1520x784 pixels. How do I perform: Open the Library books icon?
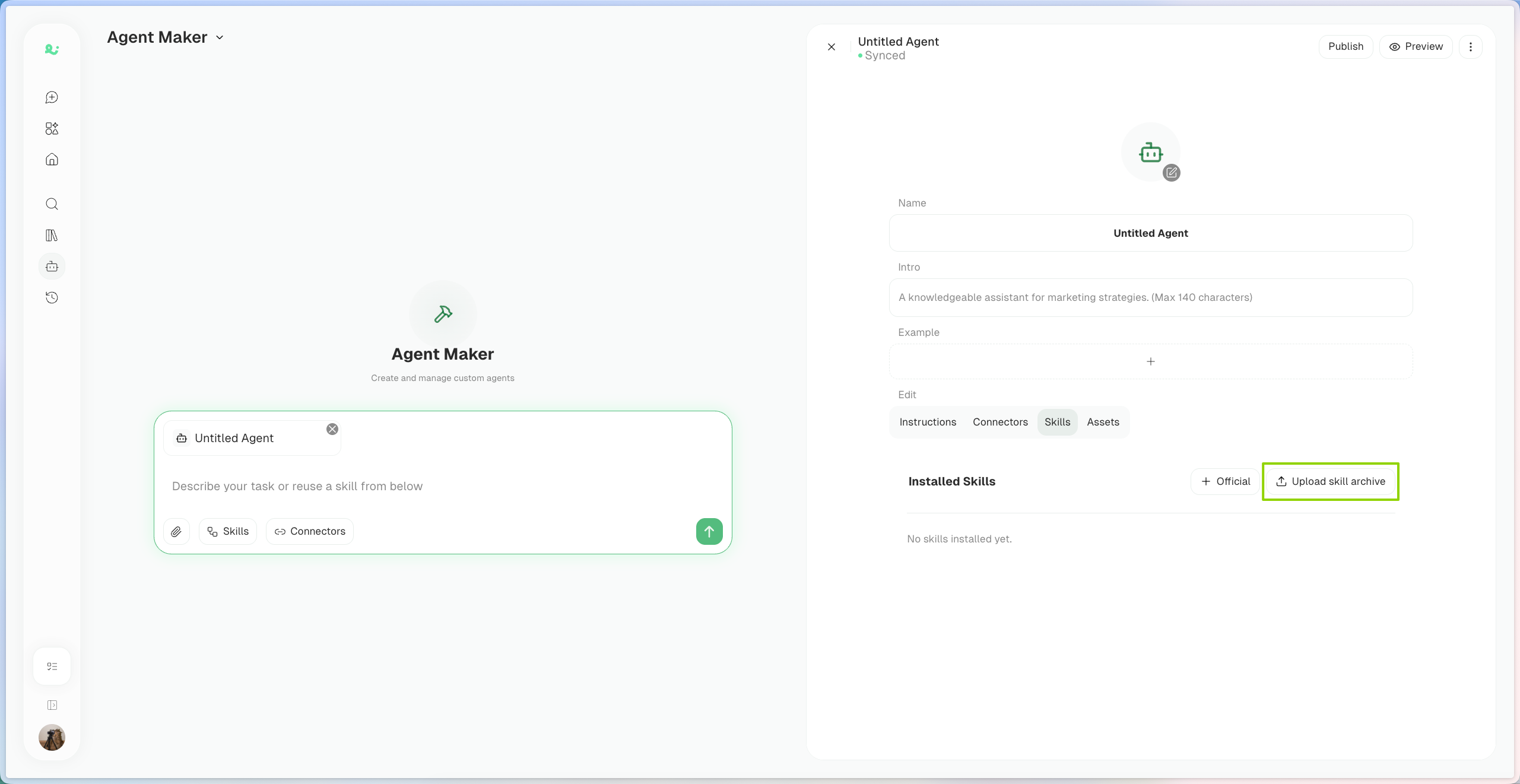[52, 235]
